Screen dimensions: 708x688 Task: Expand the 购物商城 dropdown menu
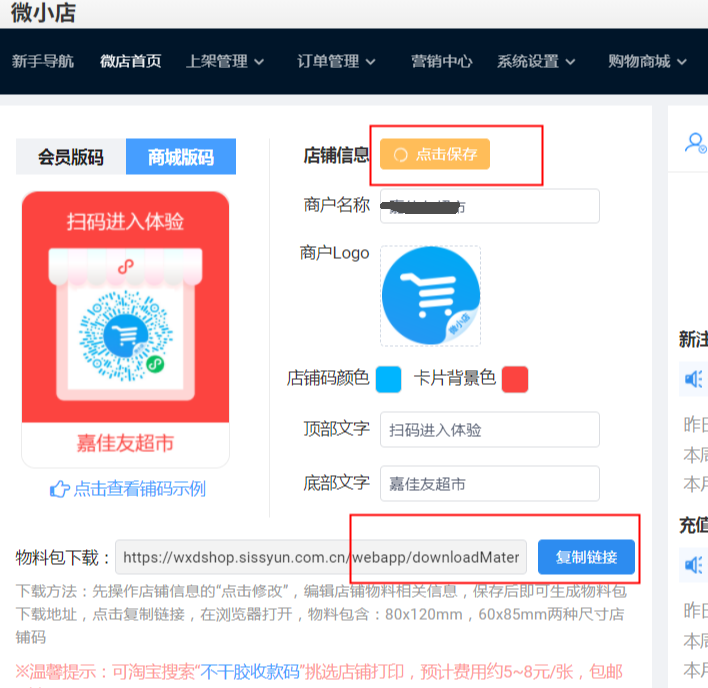[647, 61]
